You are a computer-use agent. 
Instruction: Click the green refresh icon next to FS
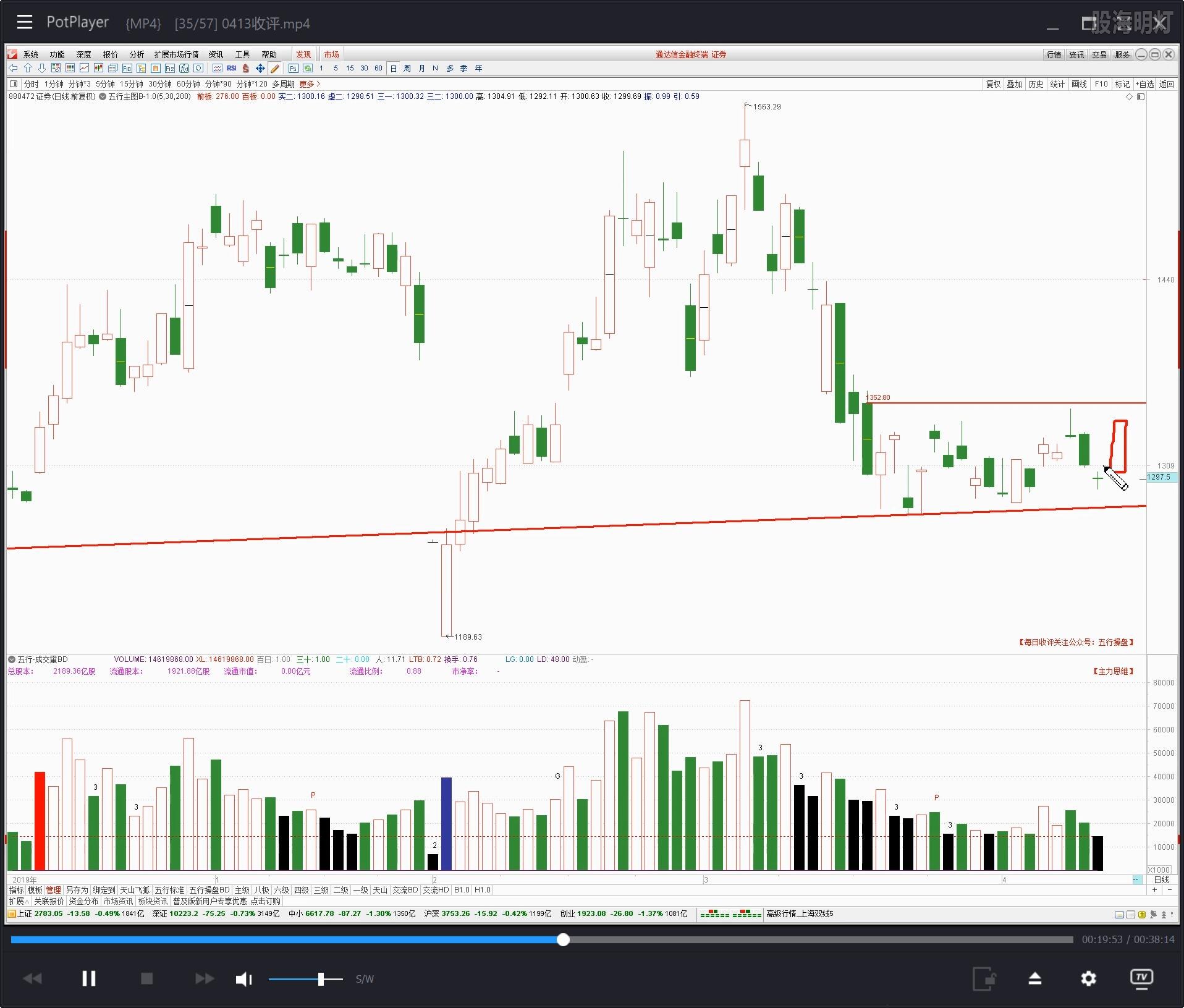tap(308, 68)
